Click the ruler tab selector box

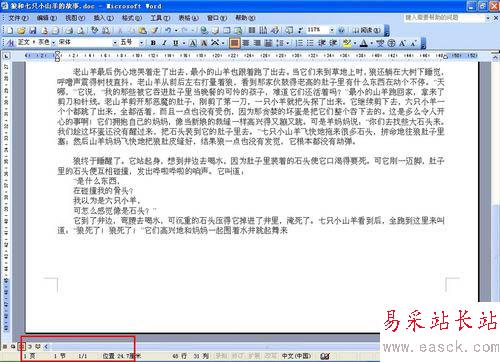click(6, 56)
